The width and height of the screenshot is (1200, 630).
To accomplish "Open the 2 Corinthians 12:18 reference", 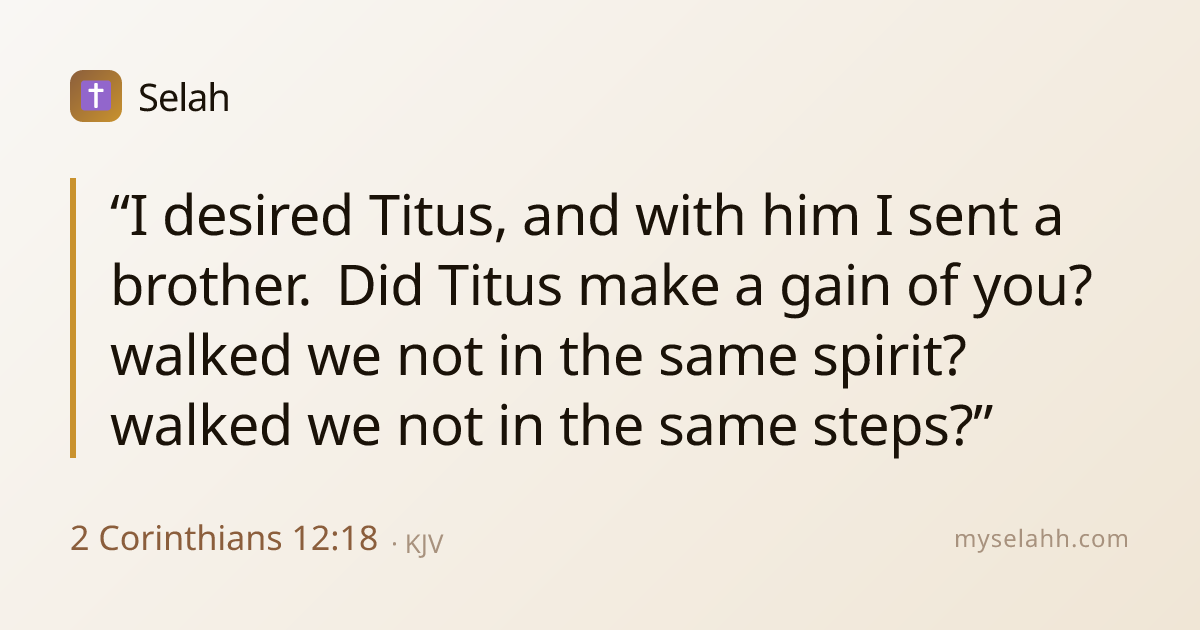I will coord(224,539).
